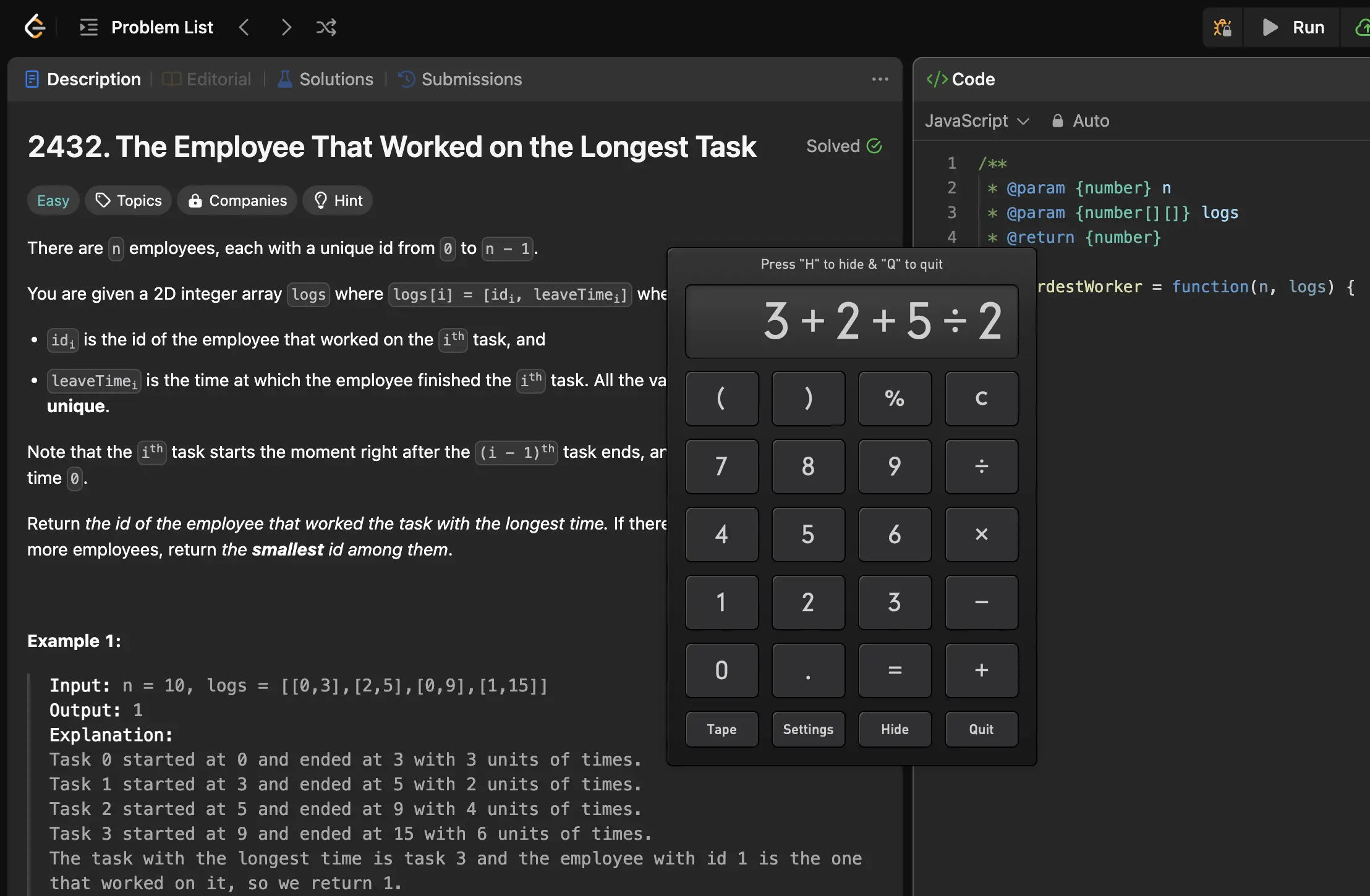Screen dimensions: 1370x896
Task: Press the calculator Clear button
Action: 980,398
